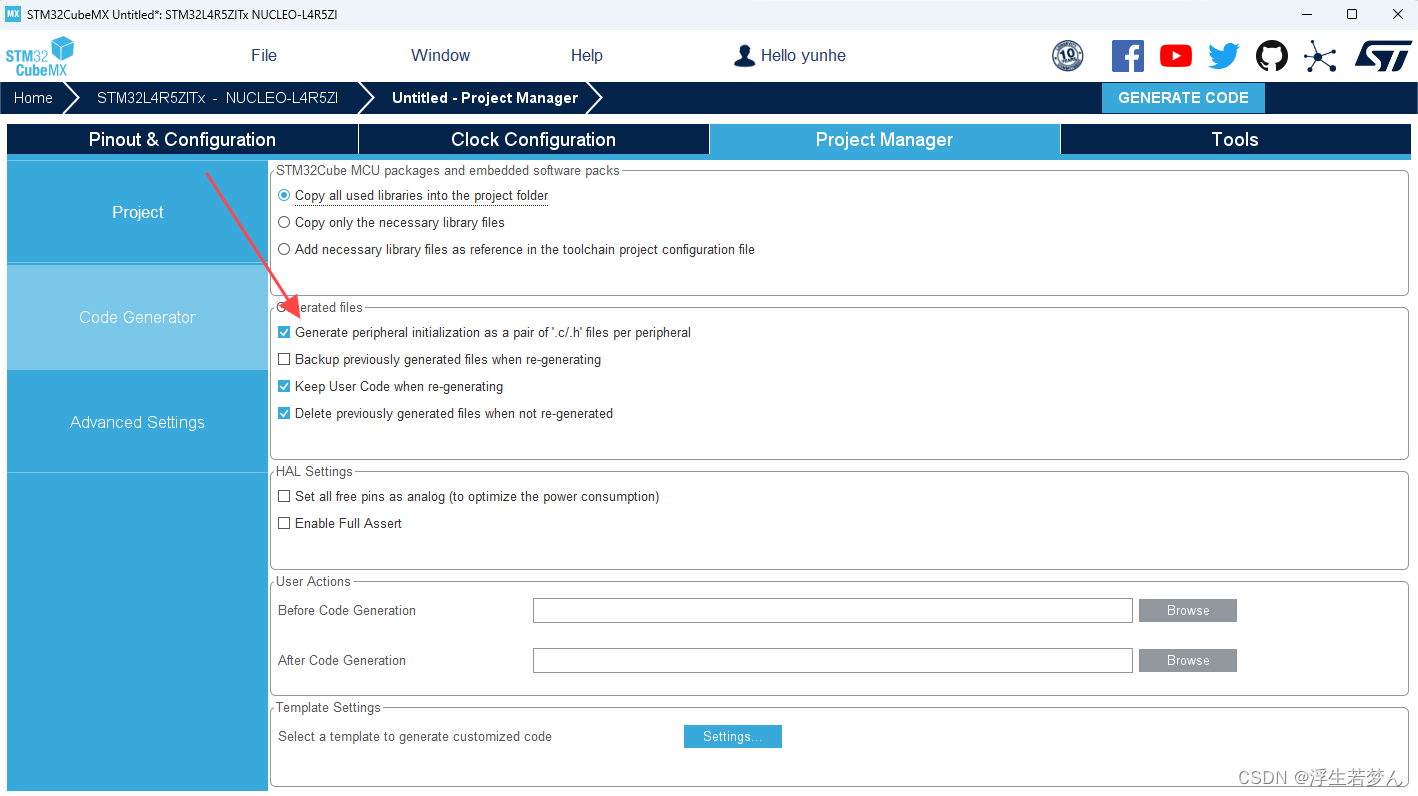Open the Twitter icon link
Viewport: 1418px width, 796px height.
1224,56
